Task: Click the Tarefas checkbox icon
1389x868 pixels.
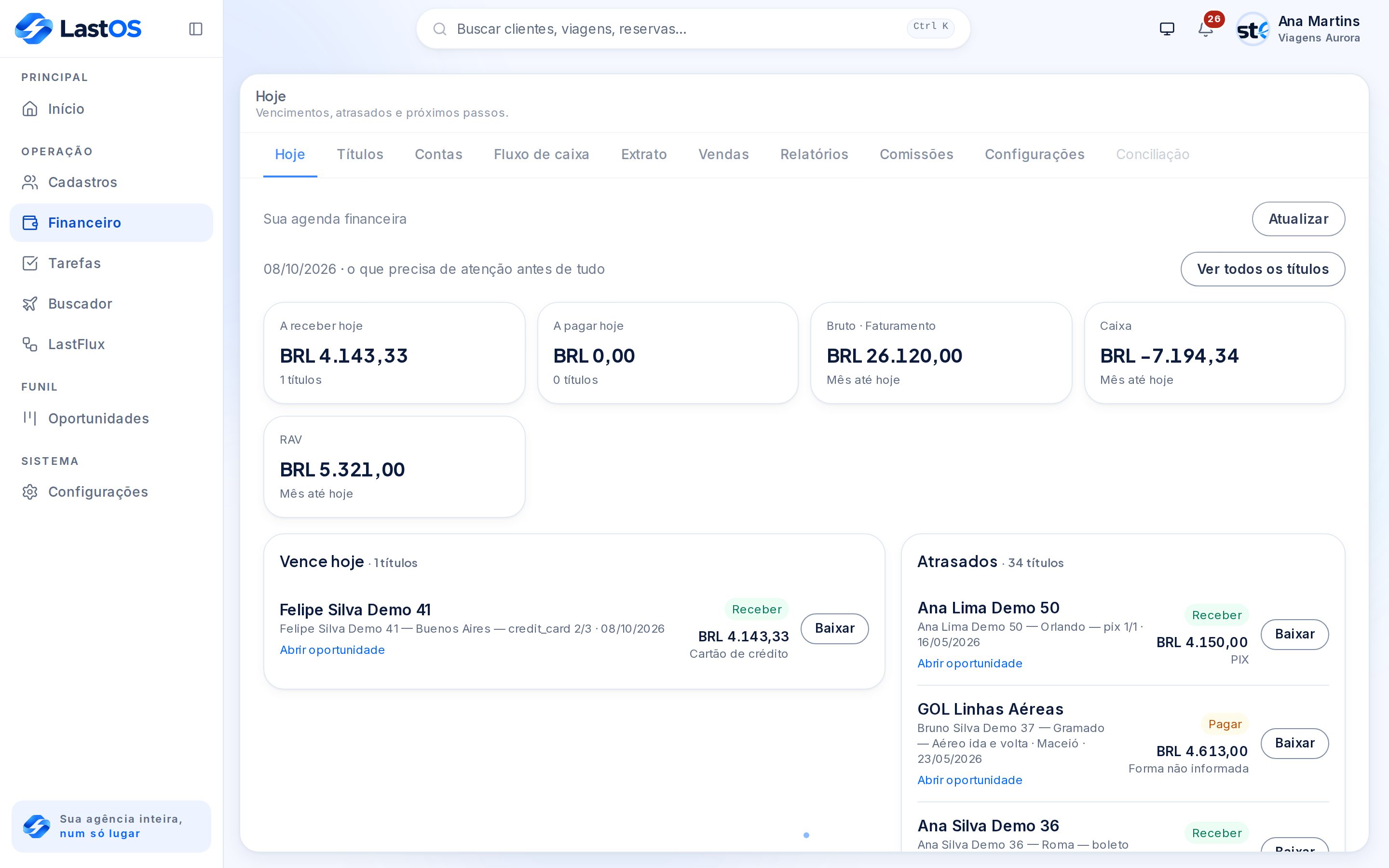Action: point(30,263)
